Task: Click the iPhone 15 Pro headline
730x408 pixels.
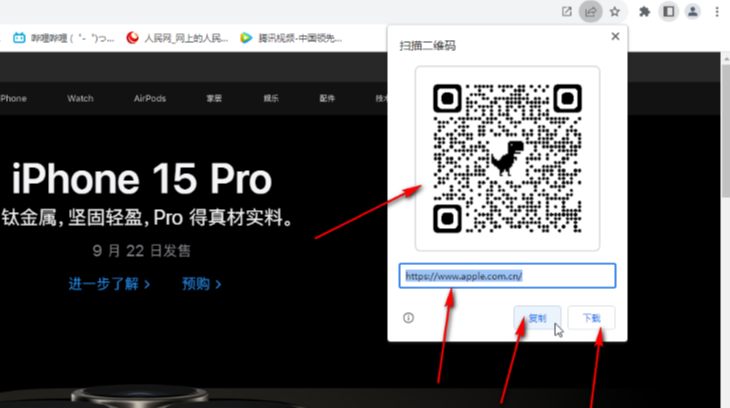Action: coord(142,179)
